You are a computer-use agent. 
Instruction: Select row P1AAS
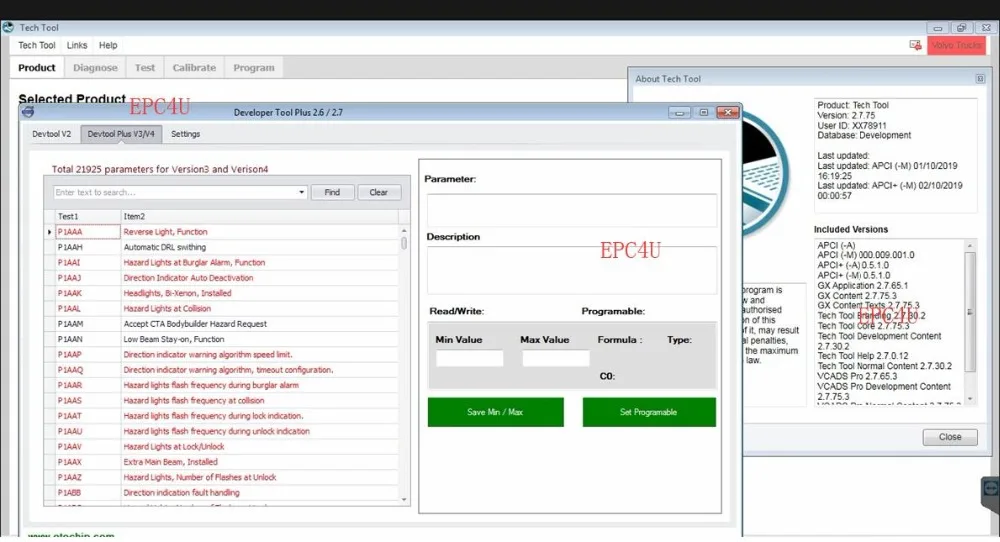(87, 400)
